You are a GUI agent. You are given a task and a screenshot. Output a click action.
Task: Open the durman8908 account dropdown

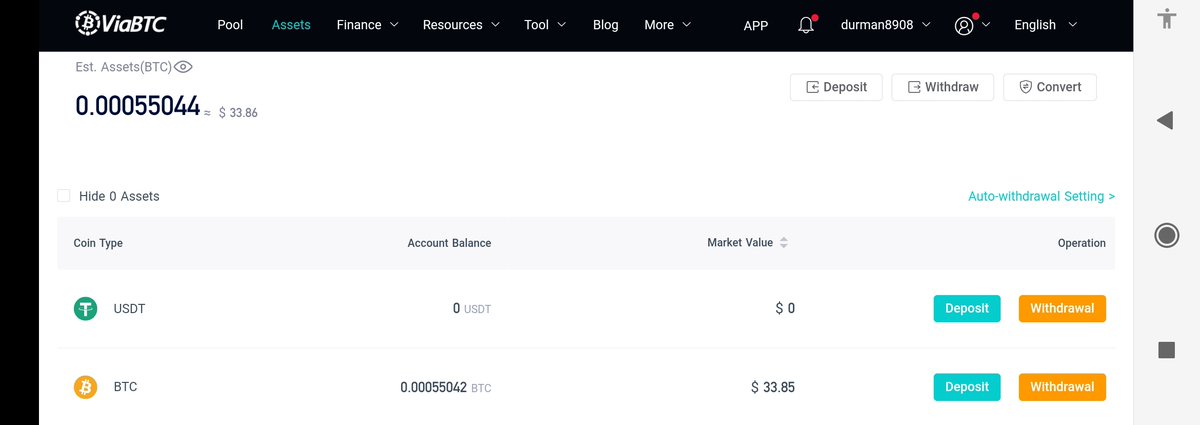[x=886, y=25]
